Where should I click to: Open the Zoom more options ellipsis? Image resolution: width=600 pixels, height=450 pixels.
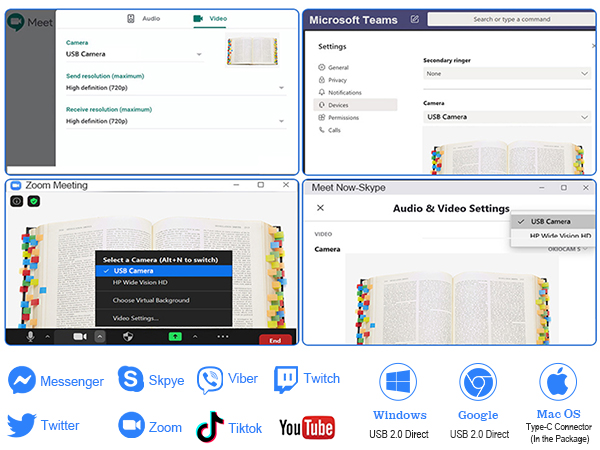pyautogui.click(x=223, y=338)
